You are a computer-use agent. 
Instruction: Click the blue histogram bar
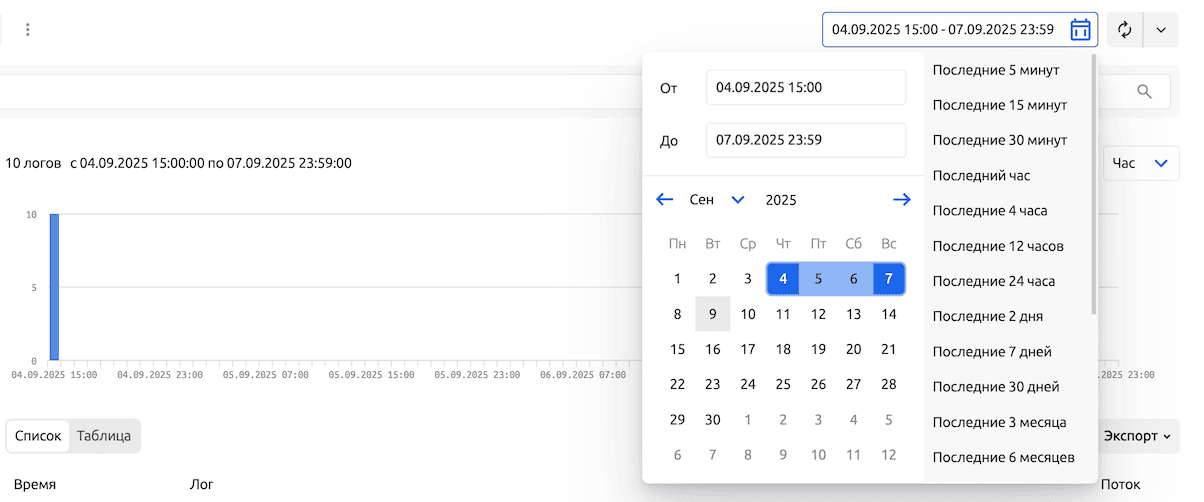click(54, 287)
